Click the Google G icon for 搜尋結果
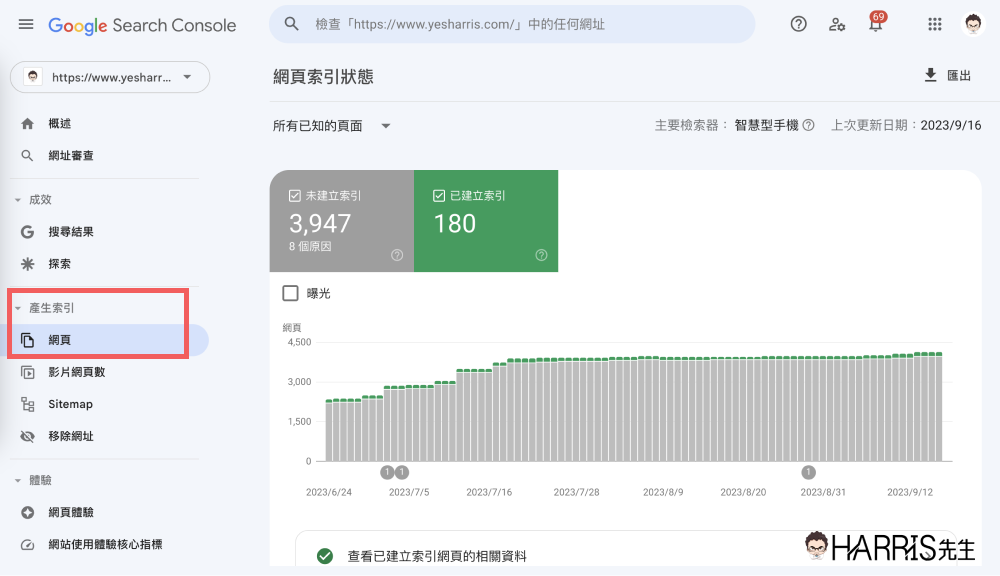This screenshot has width=1000, height=576. click(x=27, y=232)
